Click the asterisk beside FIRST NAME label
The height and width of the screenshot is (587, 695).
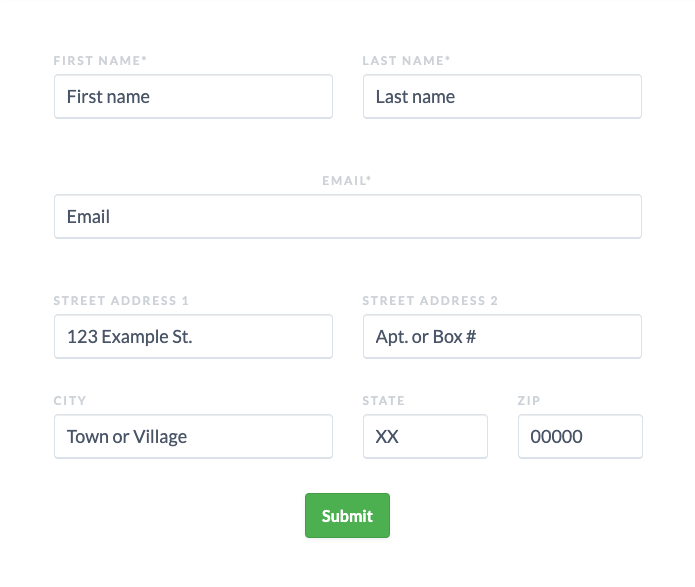pos(144,59)
